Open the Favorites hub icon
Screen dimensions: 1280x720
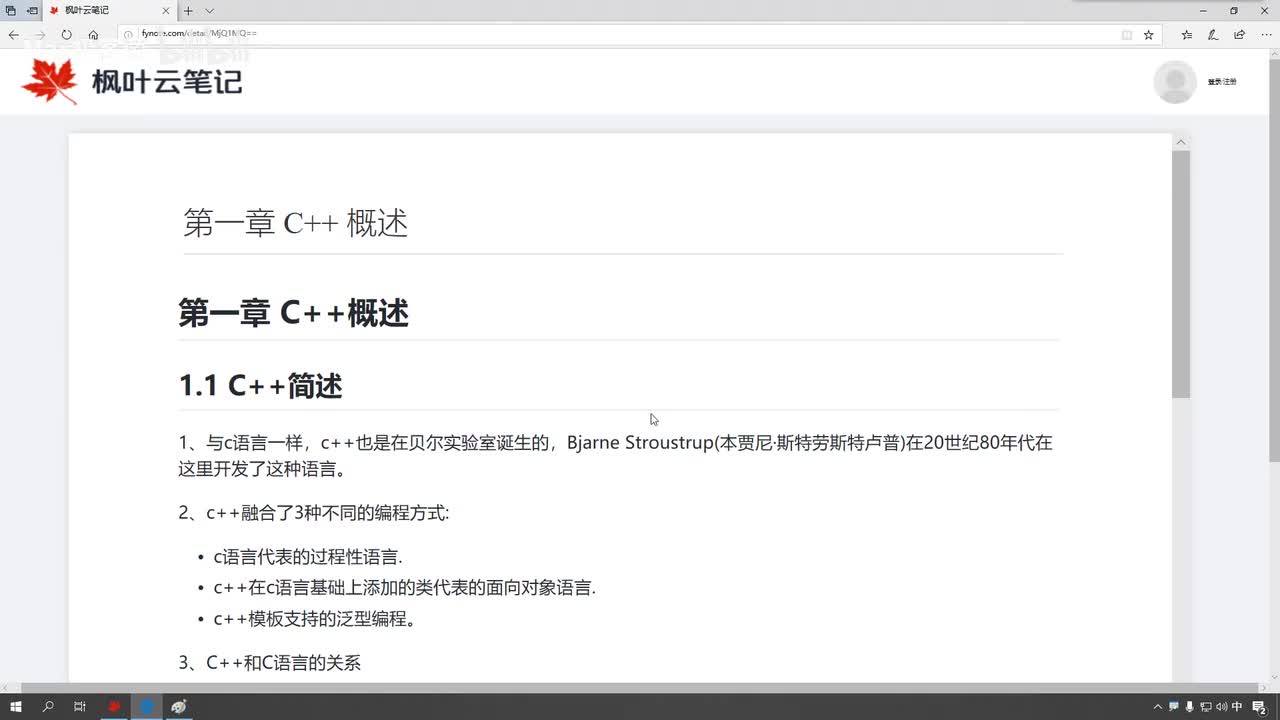click(1187, 34)
